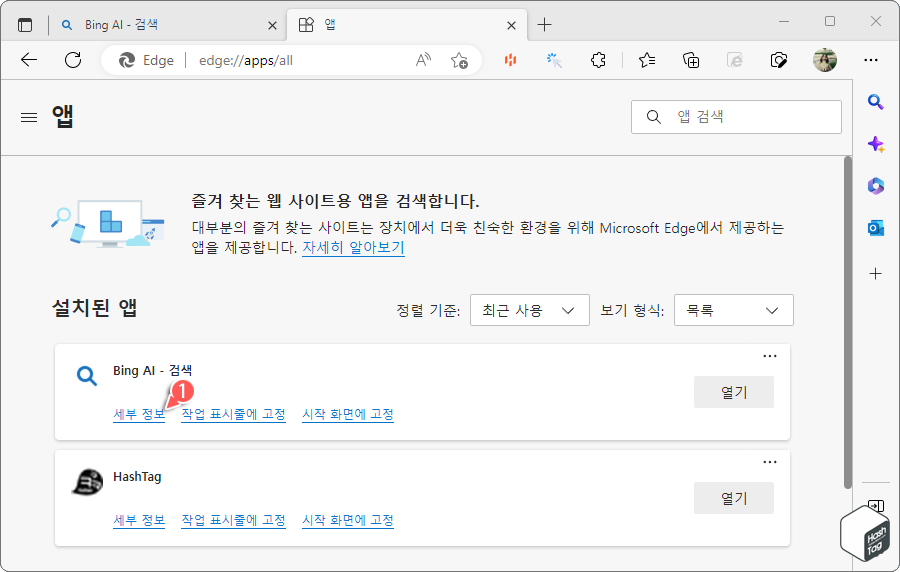Viewport: 900px width, 572px height.
Task: Open the 자세히 알아보기 link
Action: pyautogui.click(x=354, y=247)
